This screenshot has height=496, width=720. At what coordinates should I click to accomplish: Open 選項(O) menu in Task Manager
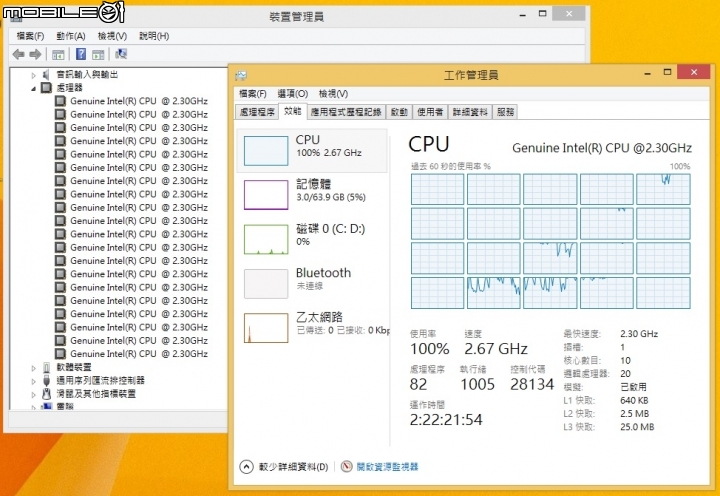(x=292, y=94)
